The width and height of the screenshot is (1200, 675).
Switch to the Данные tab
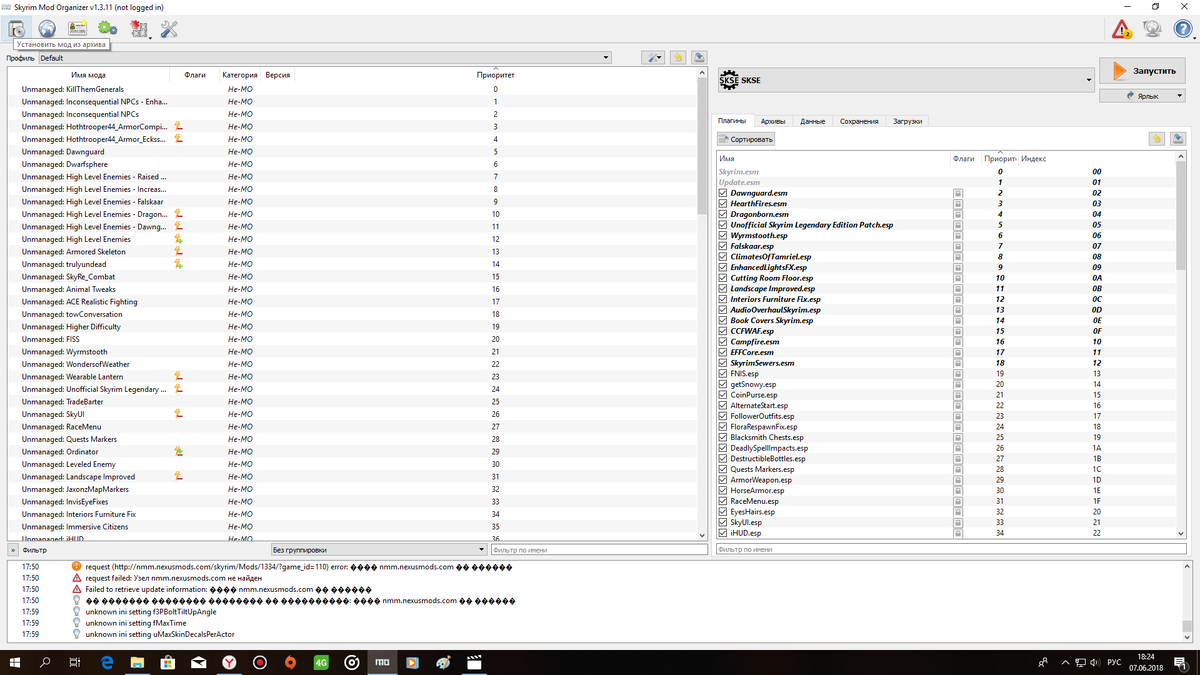pyautogui.click(x=812, y=121)
